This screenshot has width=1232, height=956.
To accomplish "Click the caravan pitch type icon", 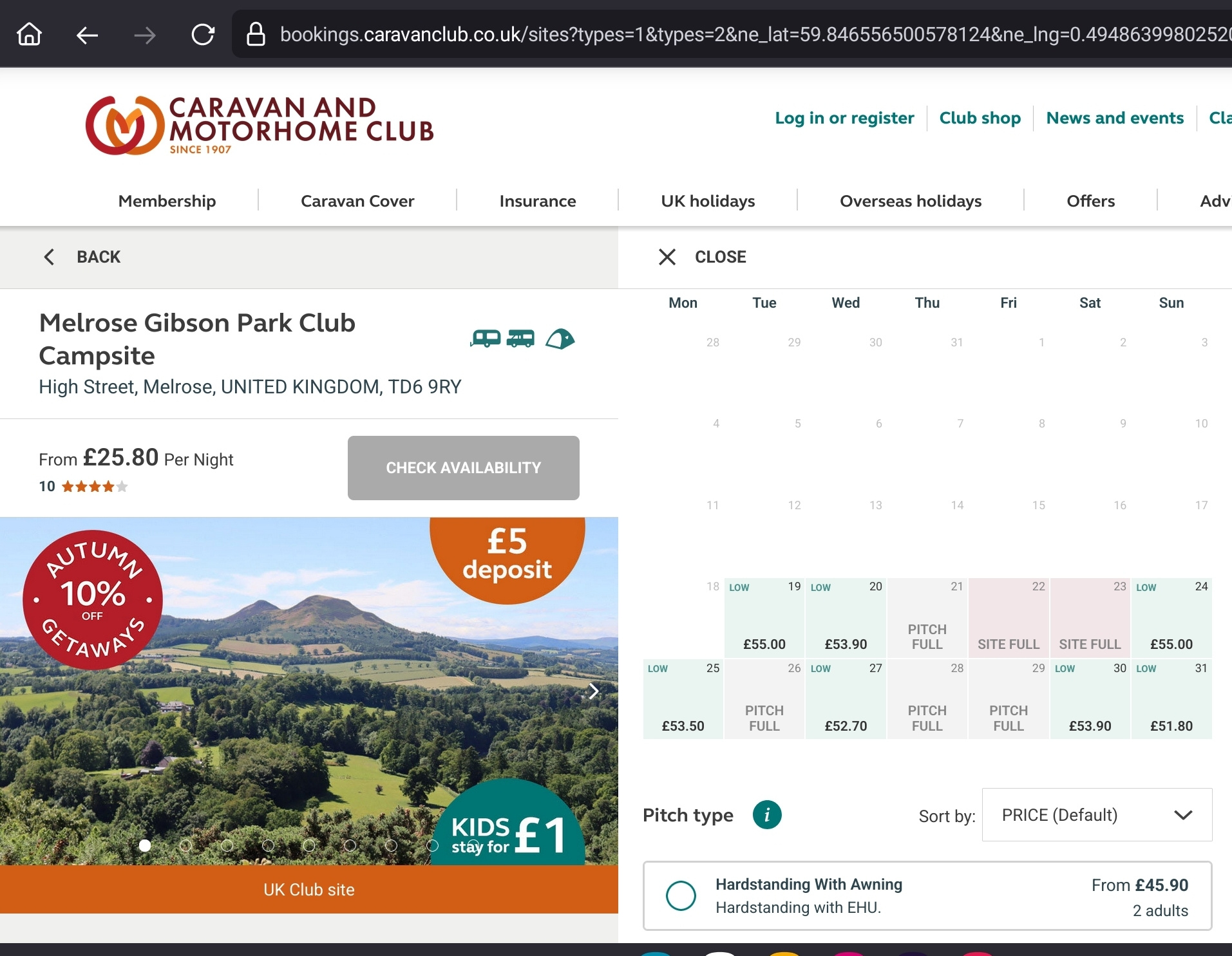I will pos(486,338).
